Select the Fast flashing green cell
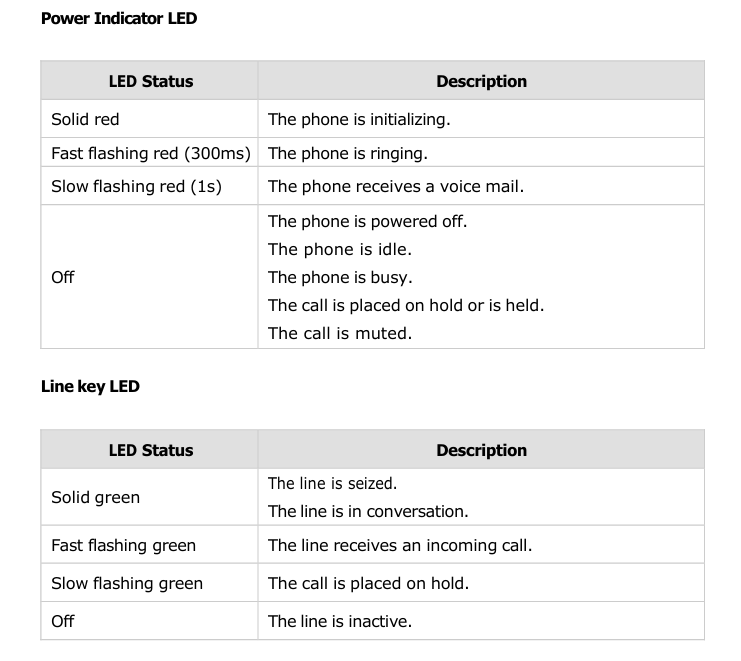 click(x=123, y=545)
